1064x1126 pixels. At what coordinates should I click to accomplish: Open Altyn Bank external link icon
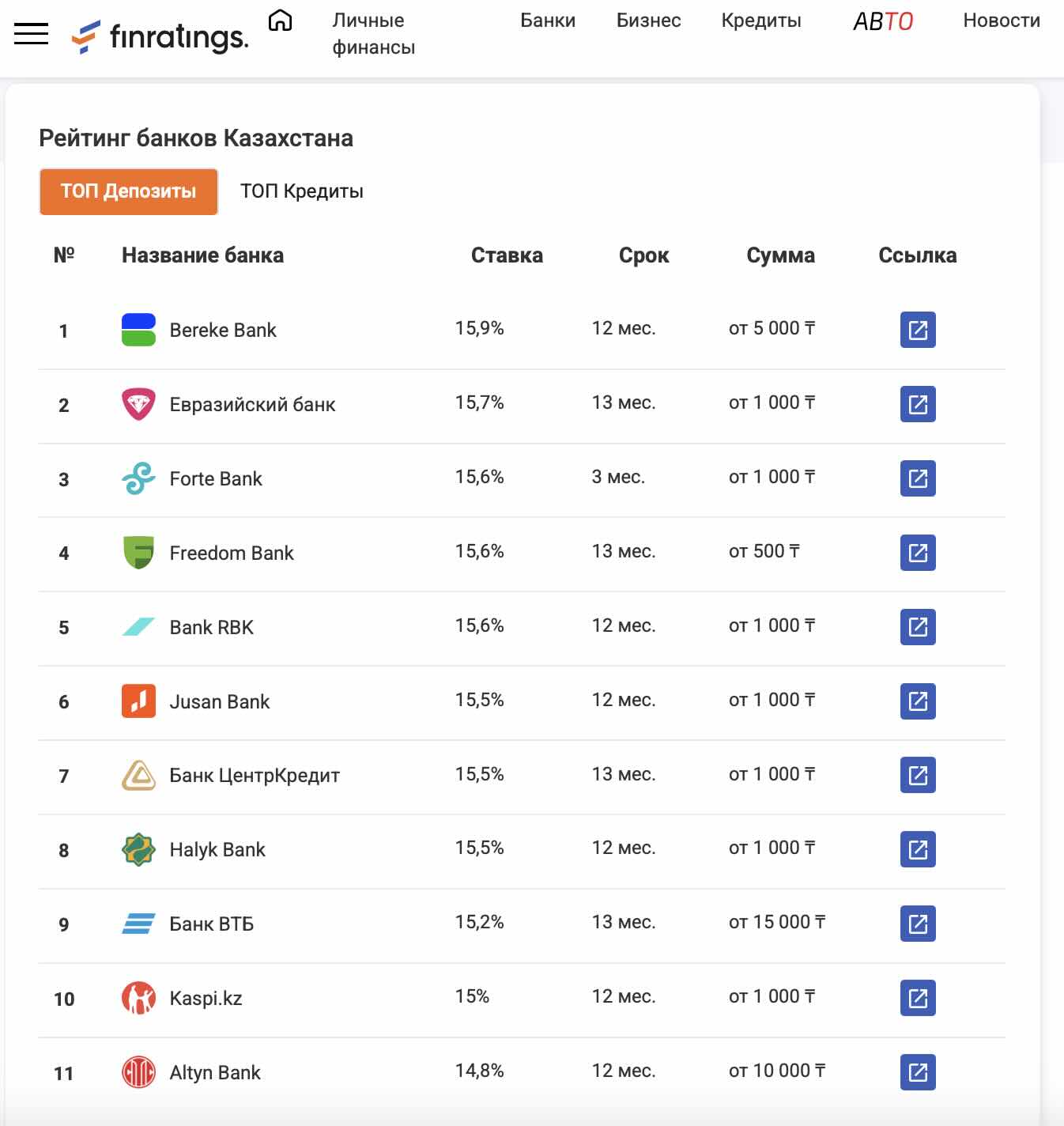click(x=918, y=1072)
